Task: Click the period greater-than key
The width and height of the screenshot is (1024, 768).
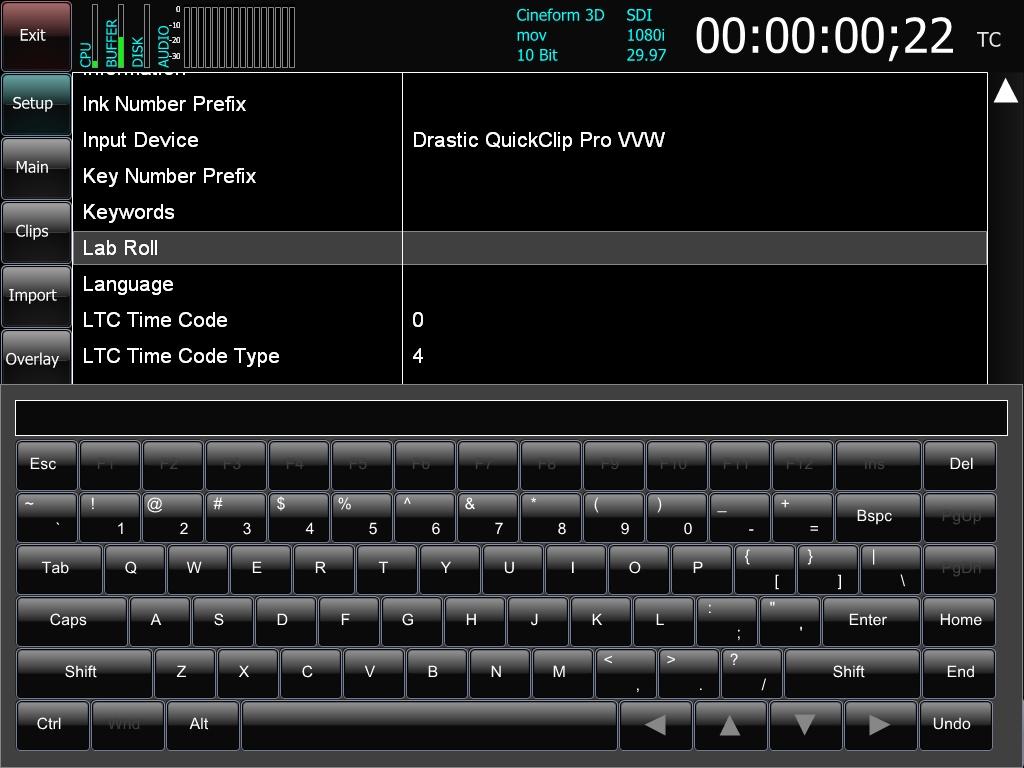Action: point(688,673)
